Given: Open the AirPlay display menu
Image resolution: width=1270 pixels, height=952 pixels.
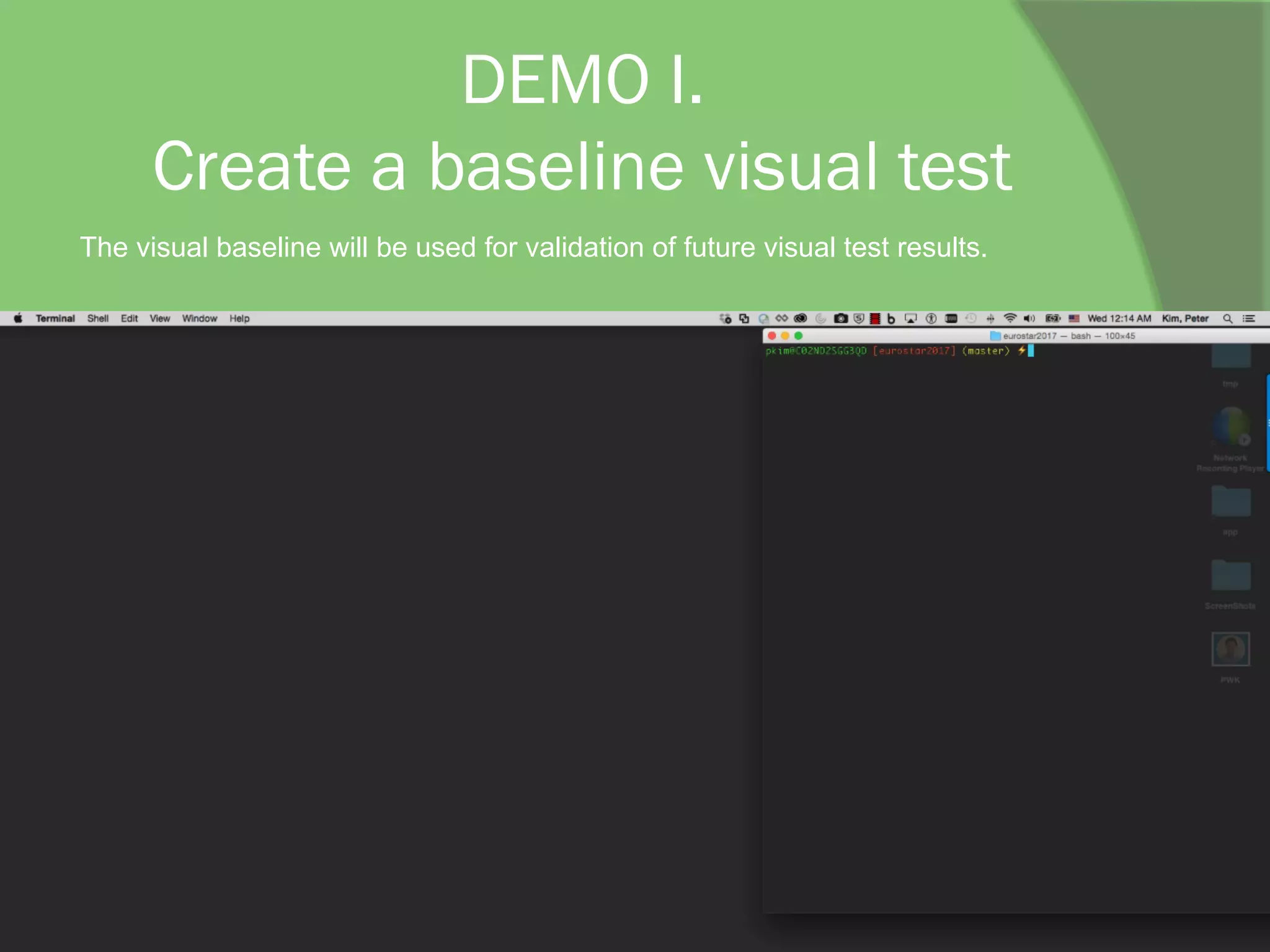Looking at the screenshot, I should pyautogui.click(x=910, y=318).
